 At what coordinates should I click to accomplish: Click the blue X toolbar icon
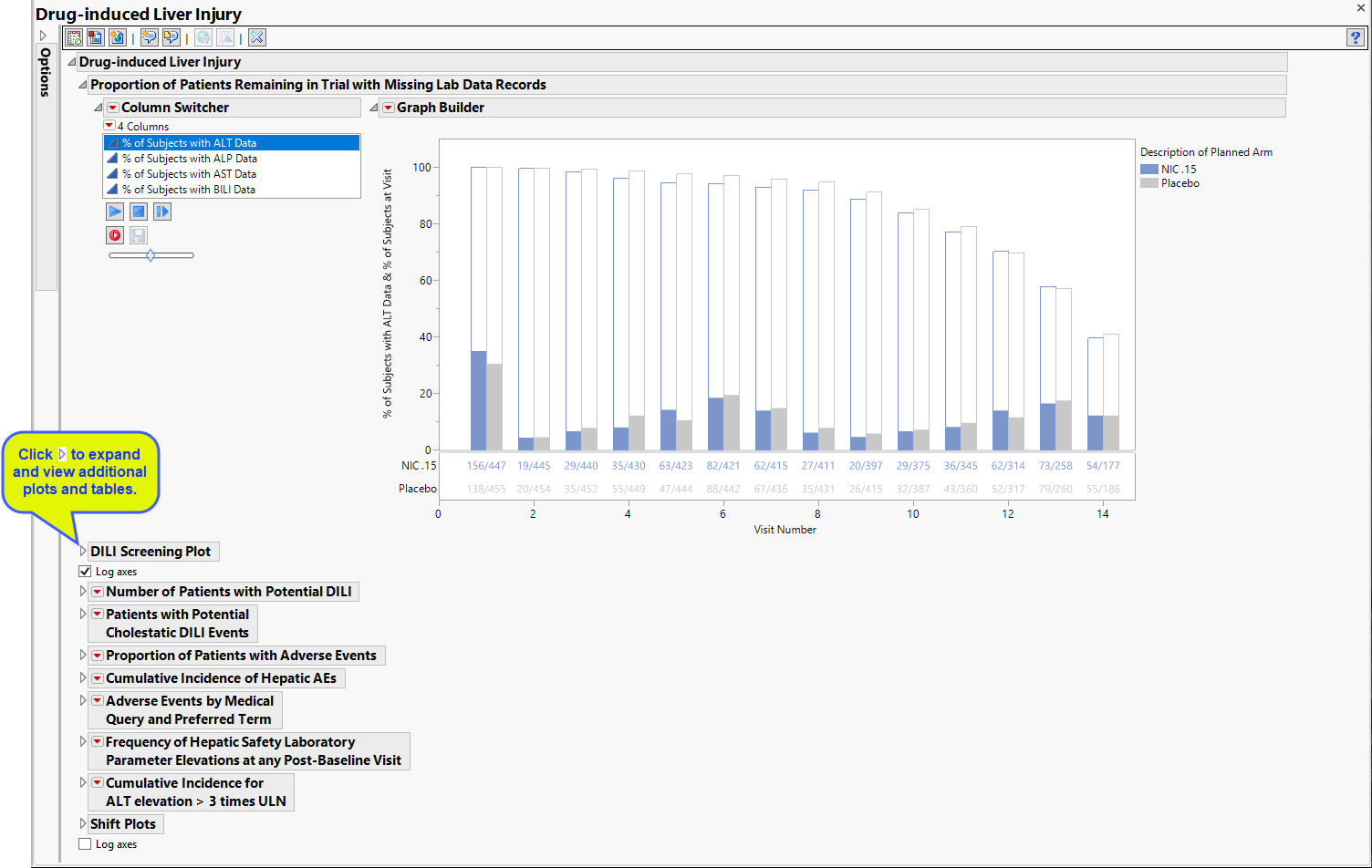257,37
